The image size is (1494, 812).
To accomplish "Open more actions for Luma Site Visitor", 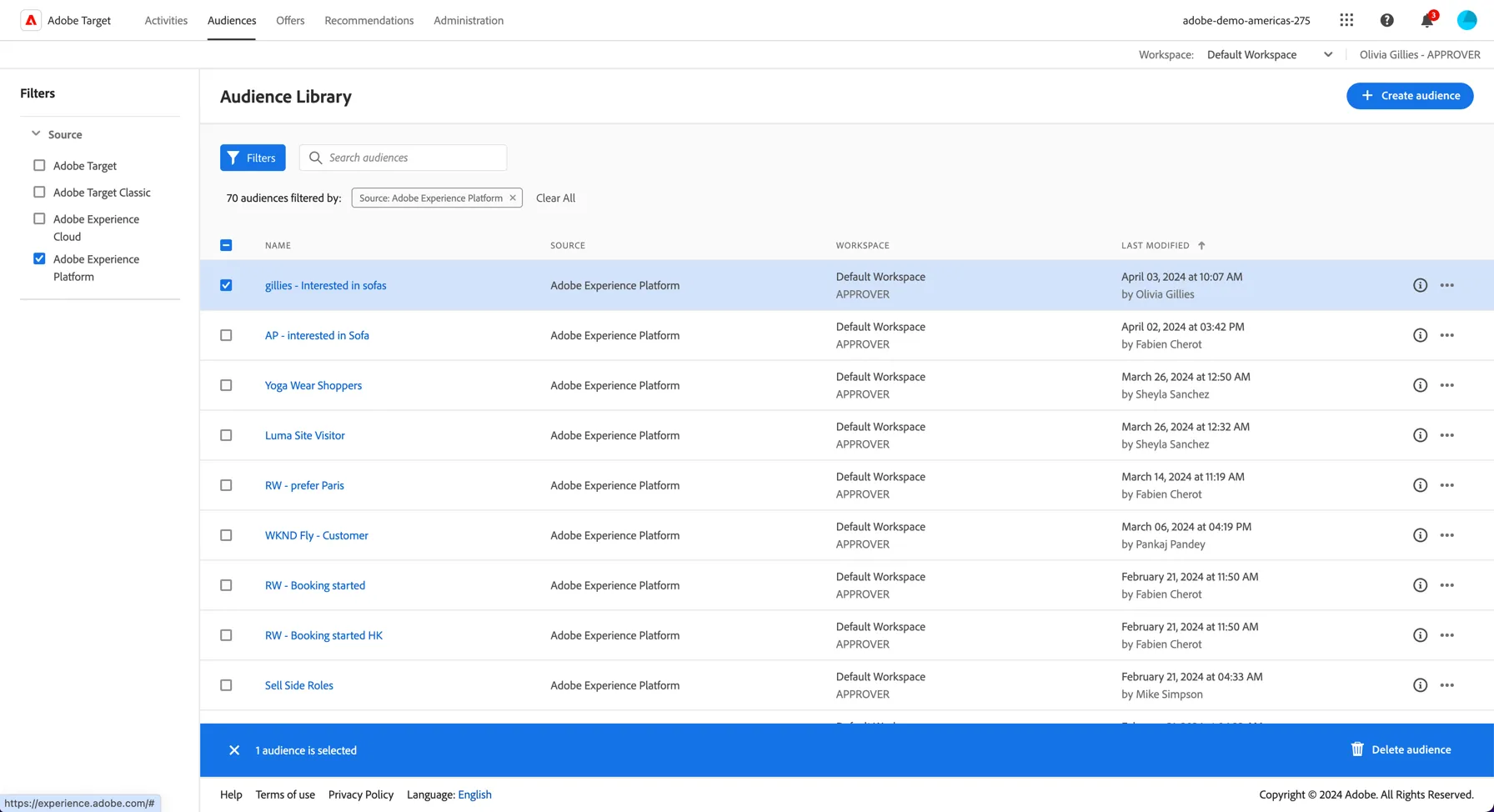I will [x=1447, y=435].
